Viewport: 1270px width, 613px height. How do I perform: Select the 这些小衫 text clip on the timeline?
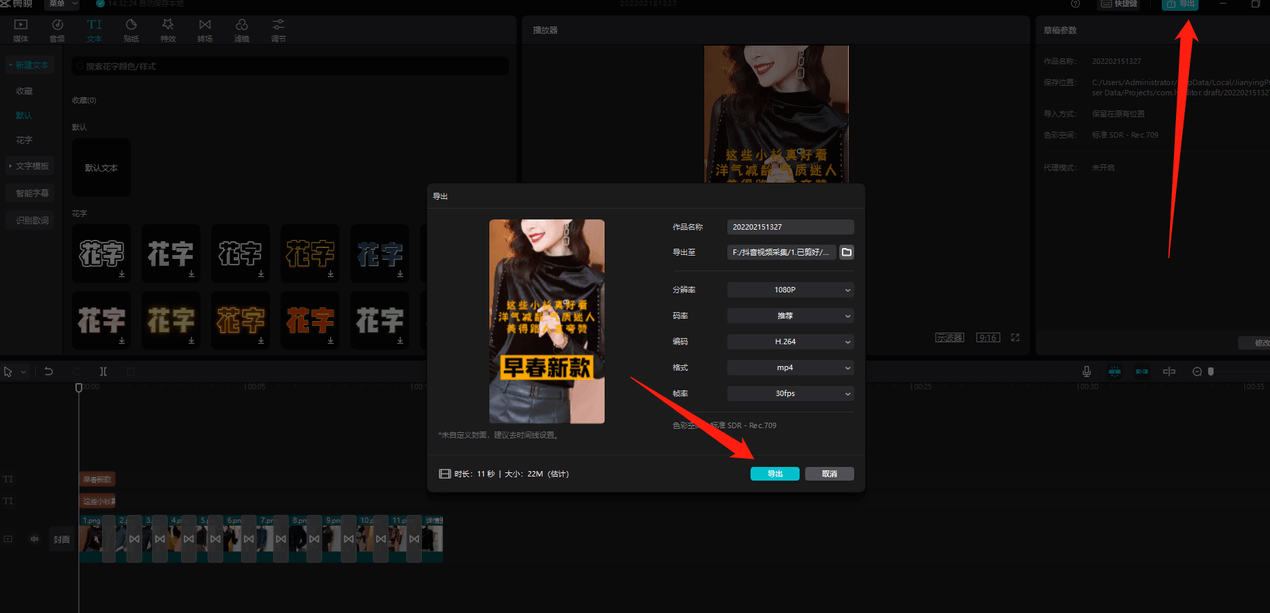[x=98, y=501]
